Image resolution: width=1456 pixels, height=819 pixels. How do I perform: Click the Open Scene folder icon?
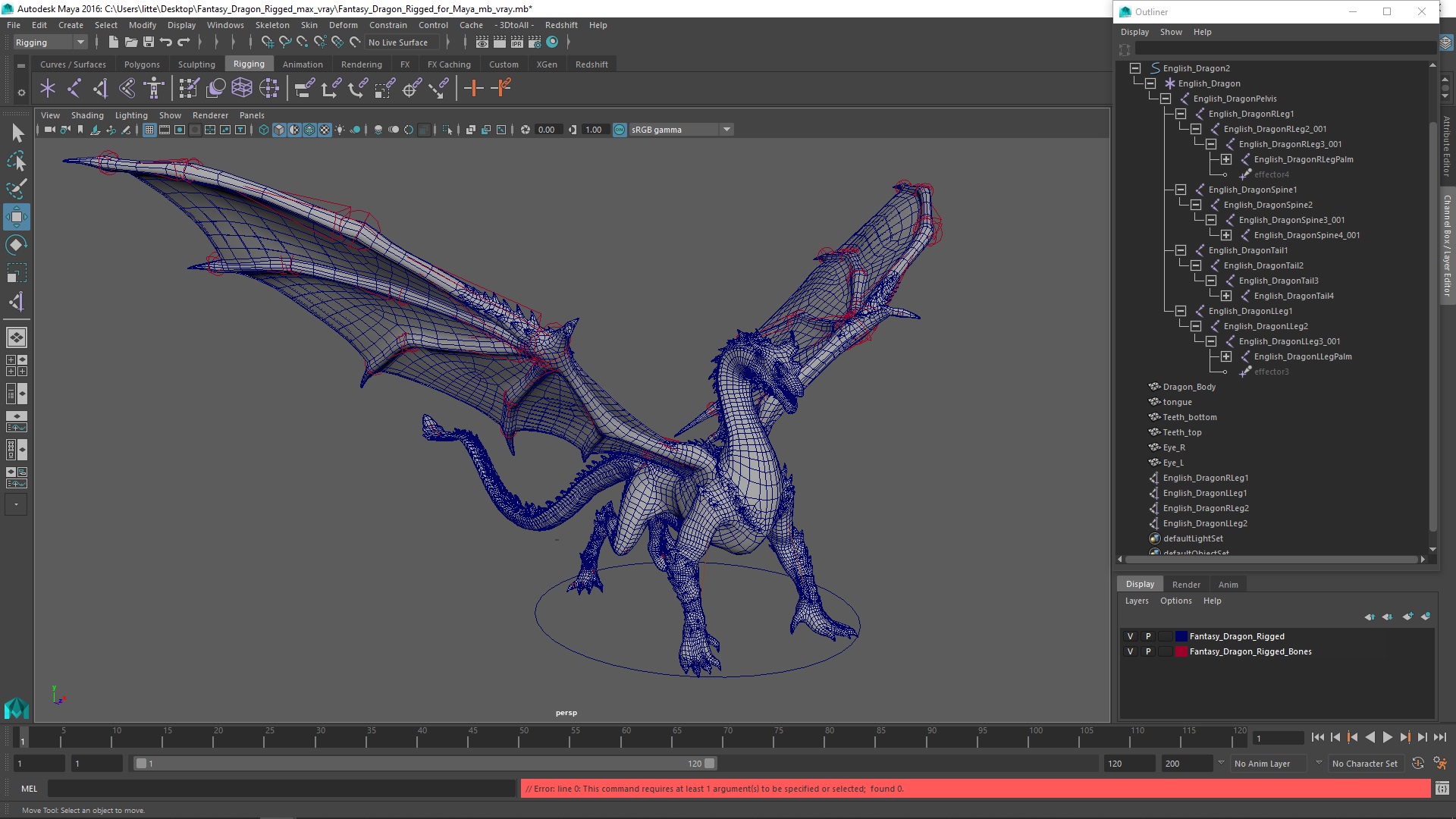(x=130, y=42)
